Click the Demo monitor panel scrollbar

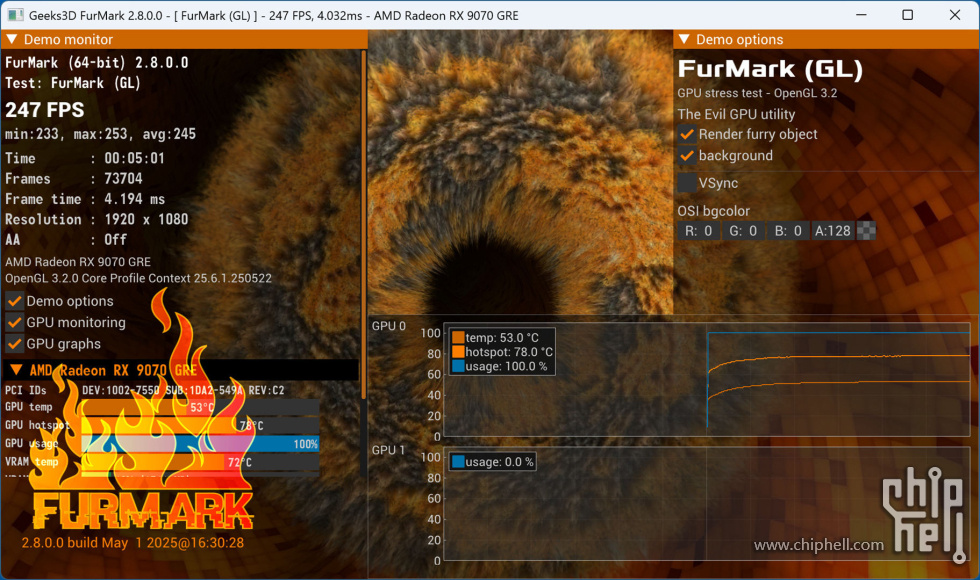[364, 225]
